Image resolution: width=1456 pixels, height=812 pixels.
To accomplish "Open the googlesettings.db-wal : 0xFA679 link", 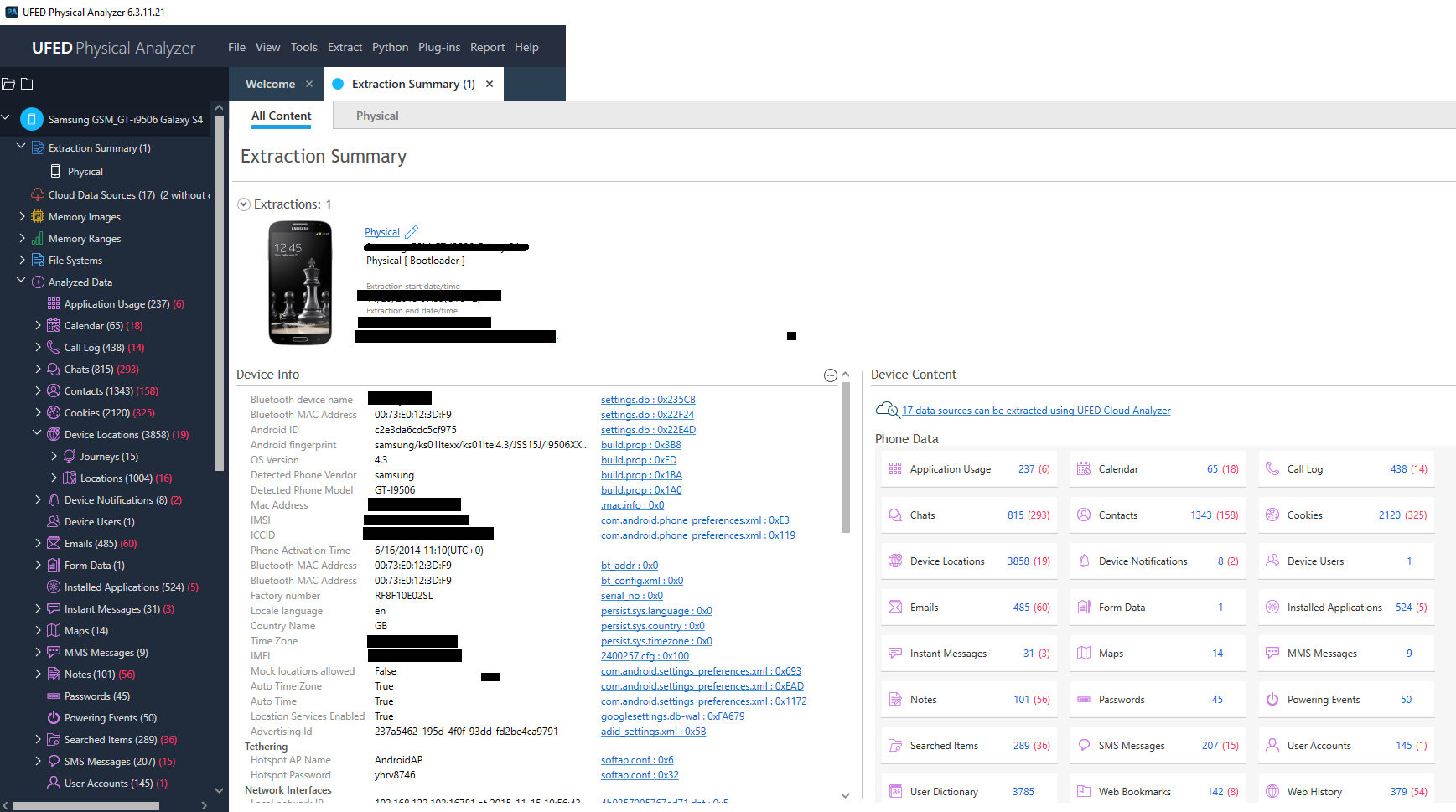I will coord(672,716).
